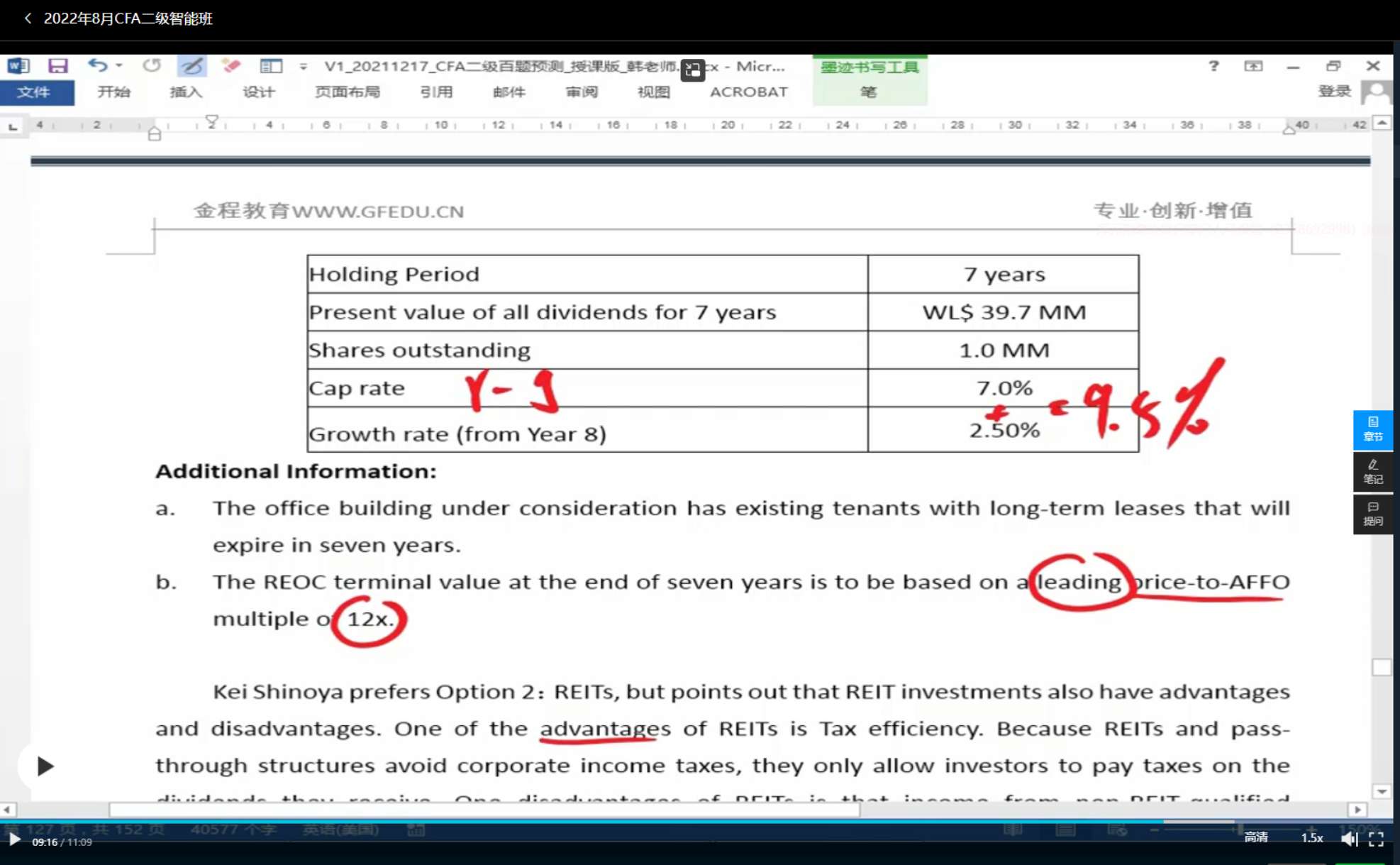Switch to the 引用 tab

point(436,92)
